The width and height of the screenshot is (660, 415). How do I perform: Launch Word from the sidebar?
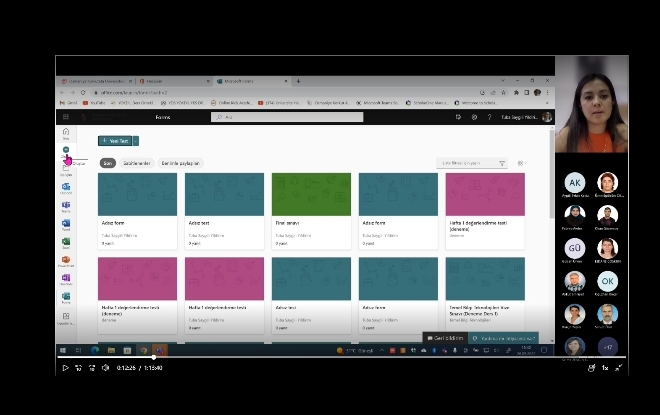click(x=66, y=224)
